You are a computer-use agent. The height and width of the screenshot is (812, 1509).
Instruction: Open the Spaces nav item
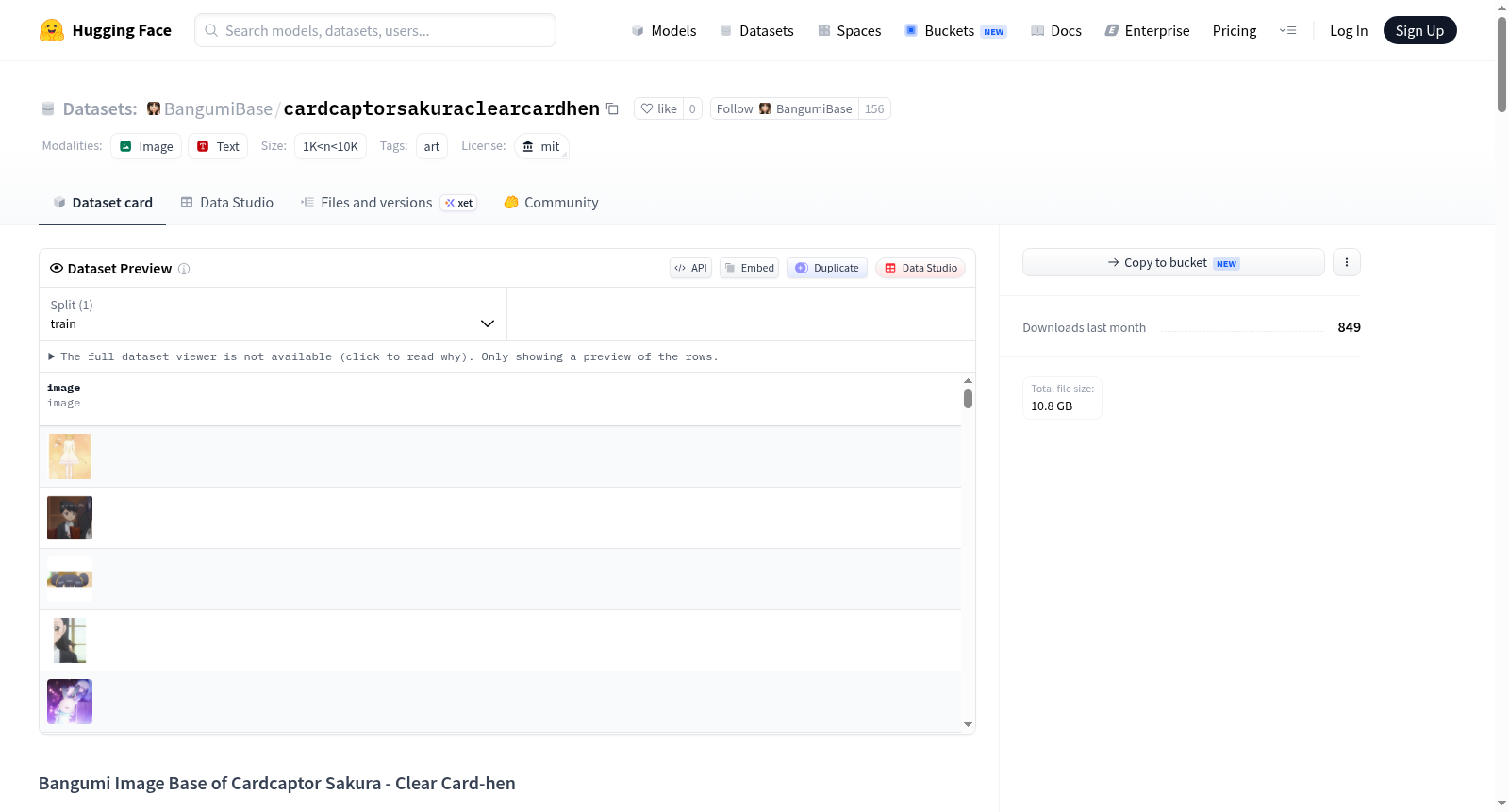pyautogui.click(x=850, y=30)
